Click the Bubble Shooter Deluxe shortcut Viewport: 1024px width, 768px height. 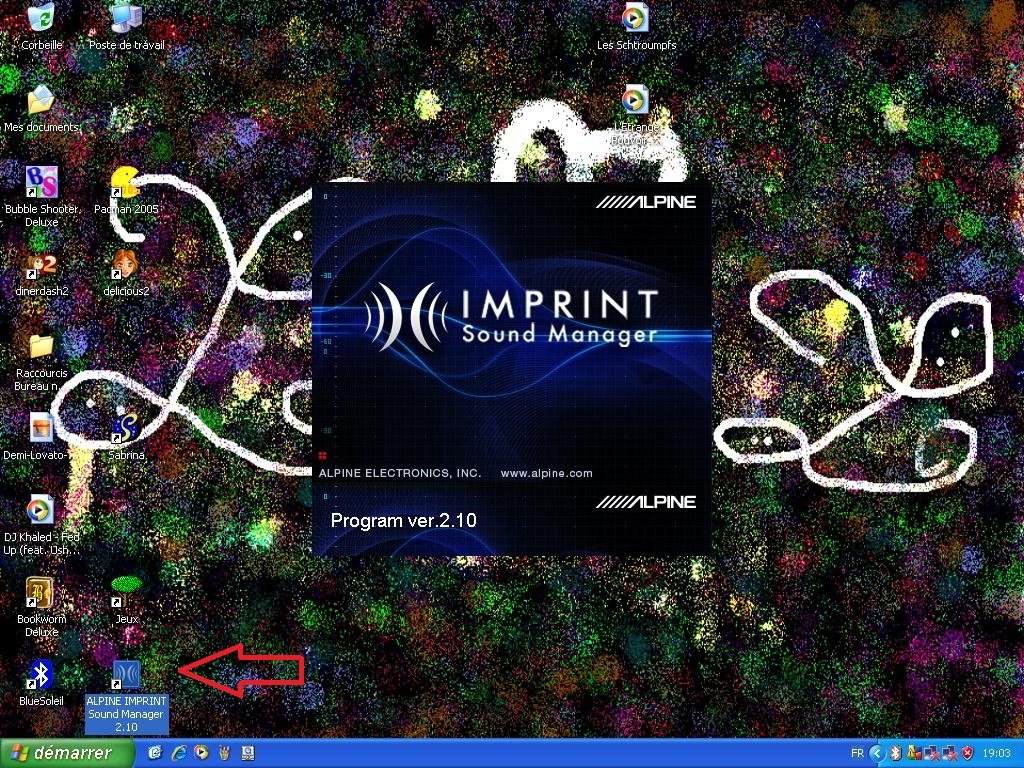[x=41, y=183]
